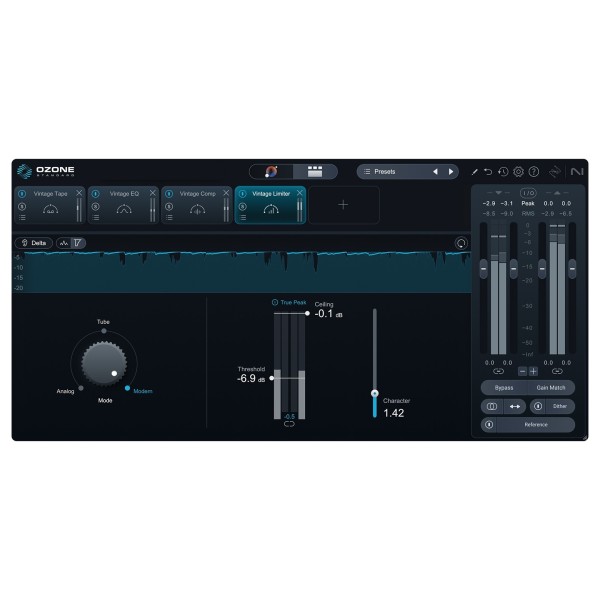Decrease meter scale with minus button
The image size is (600, 600).
coord(523,371)
